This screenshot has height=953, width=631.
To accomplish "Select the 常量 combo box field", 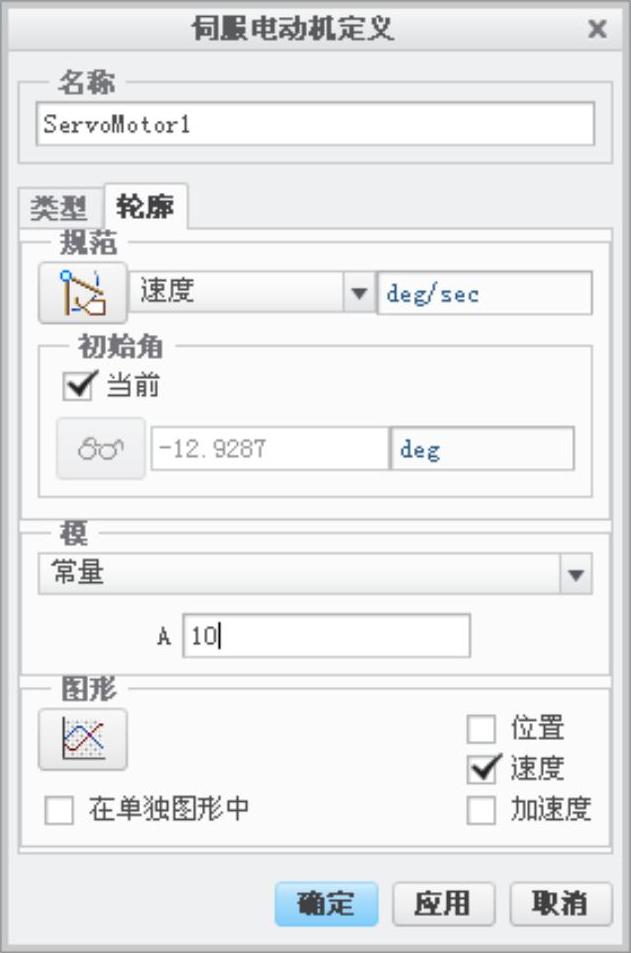I will click(315, 574).
